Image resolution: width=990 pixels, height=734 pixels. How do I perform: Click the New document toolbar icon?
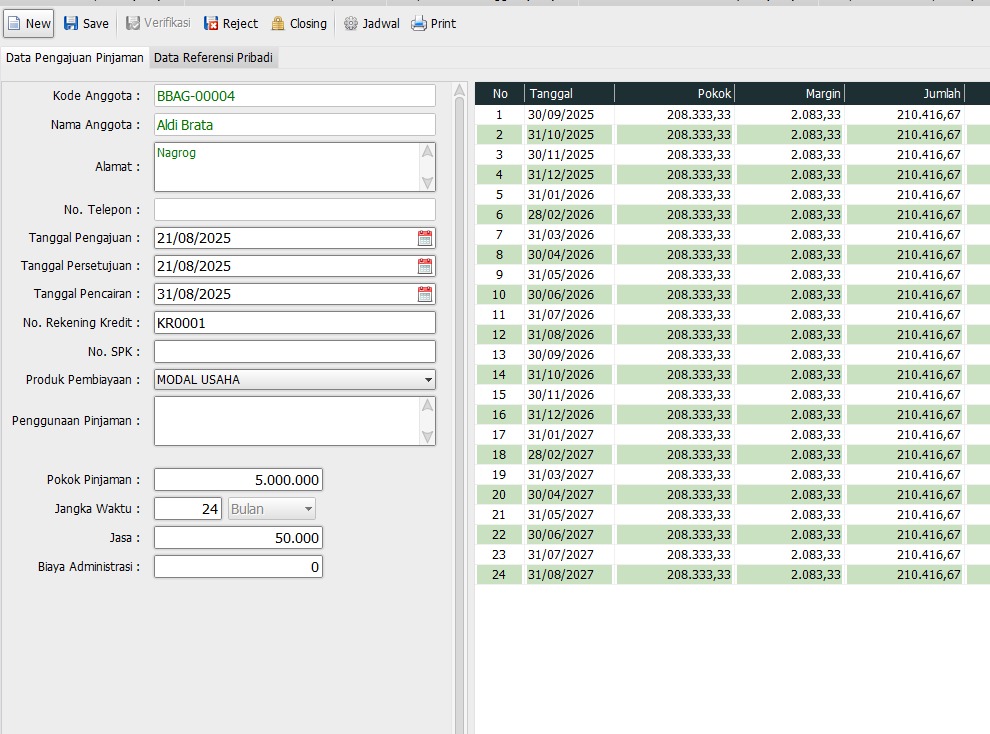14,23
